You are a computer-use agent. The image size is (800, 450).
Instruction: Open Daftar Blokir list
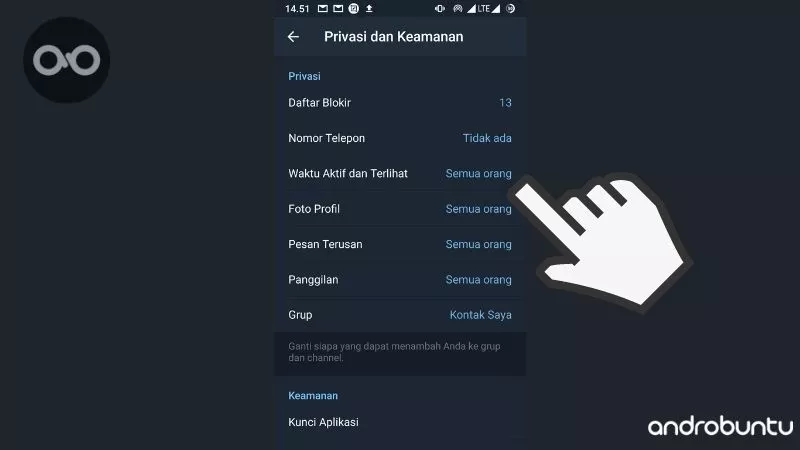pyautogui.click(x=400, y=103)
